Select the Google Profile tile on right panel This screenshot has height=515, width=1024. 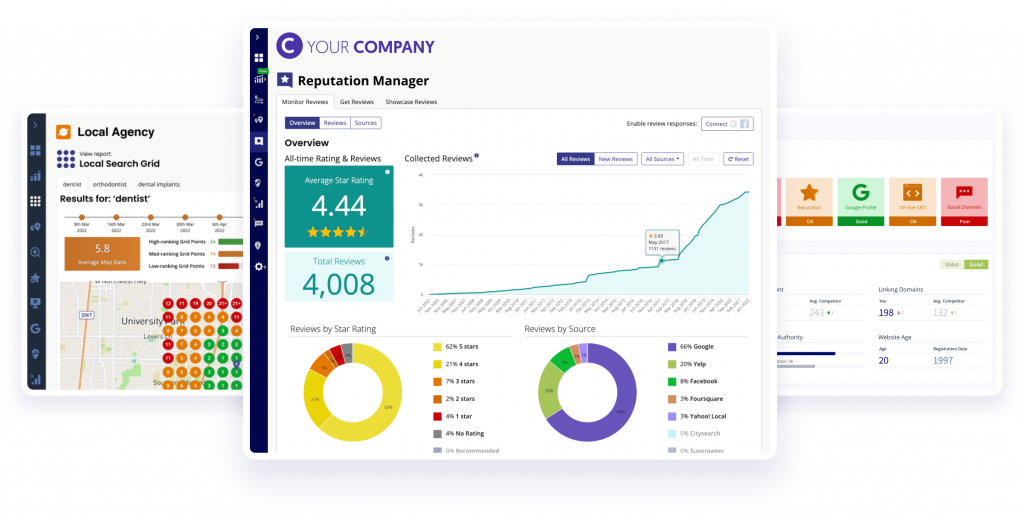tap(859, 198)
